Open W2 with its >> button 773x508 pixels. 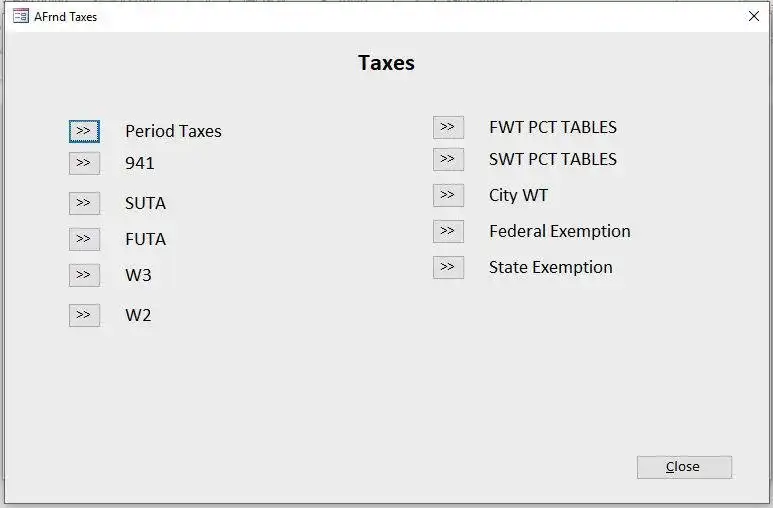click(84, 315)
